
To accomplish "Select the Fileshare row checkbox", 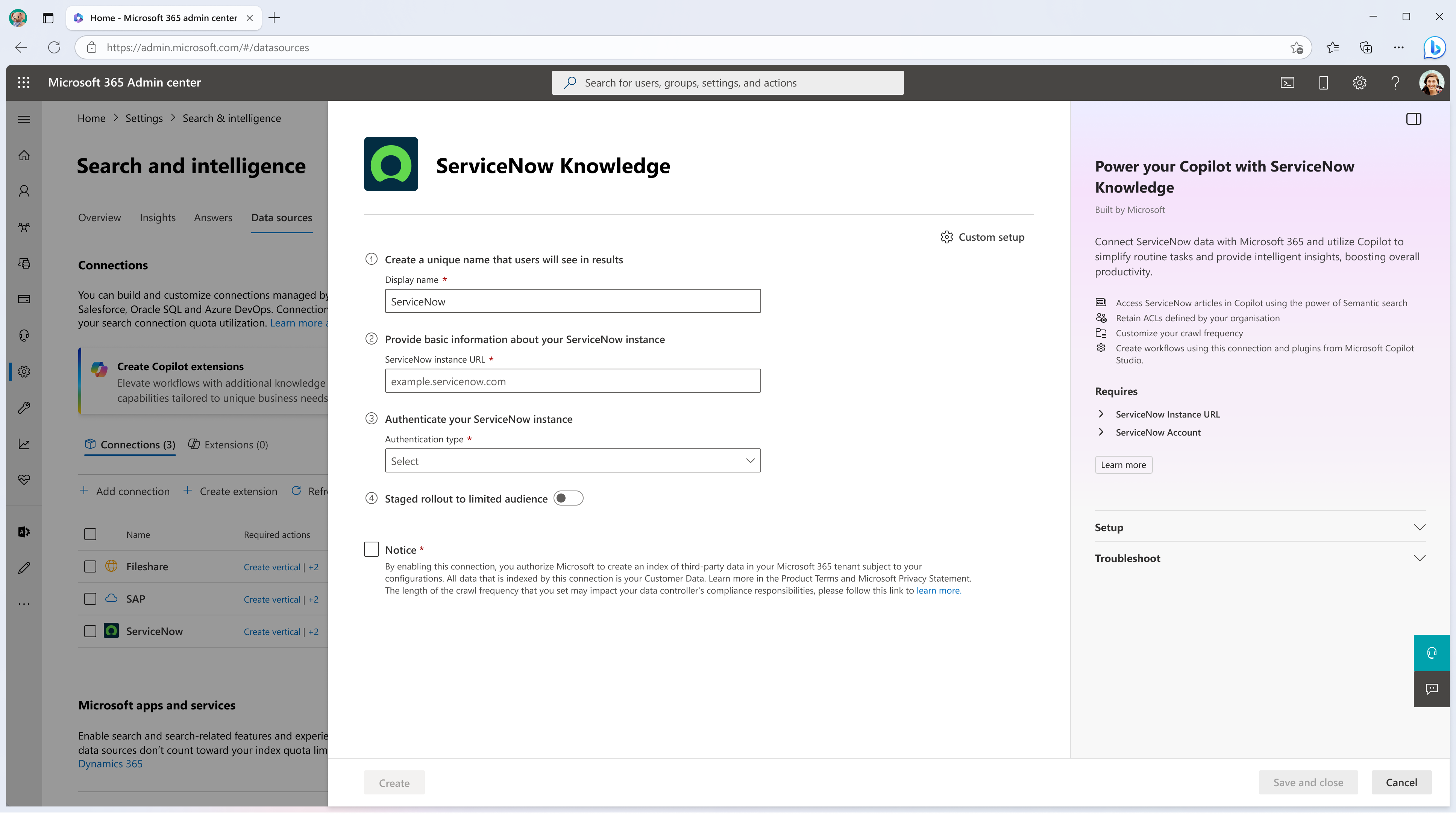I will click(x=90, y=566).
